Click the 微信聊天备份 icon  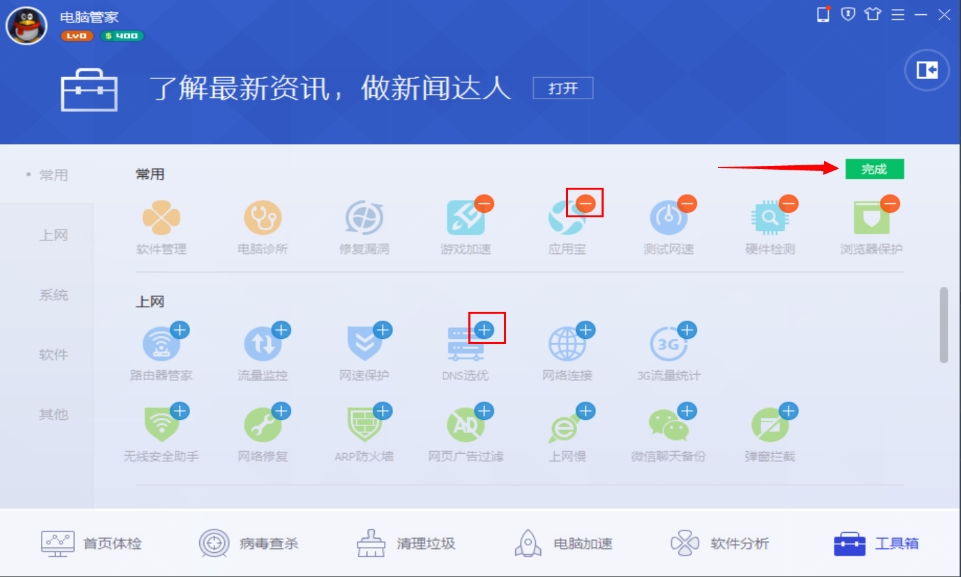tap(667, 425)
